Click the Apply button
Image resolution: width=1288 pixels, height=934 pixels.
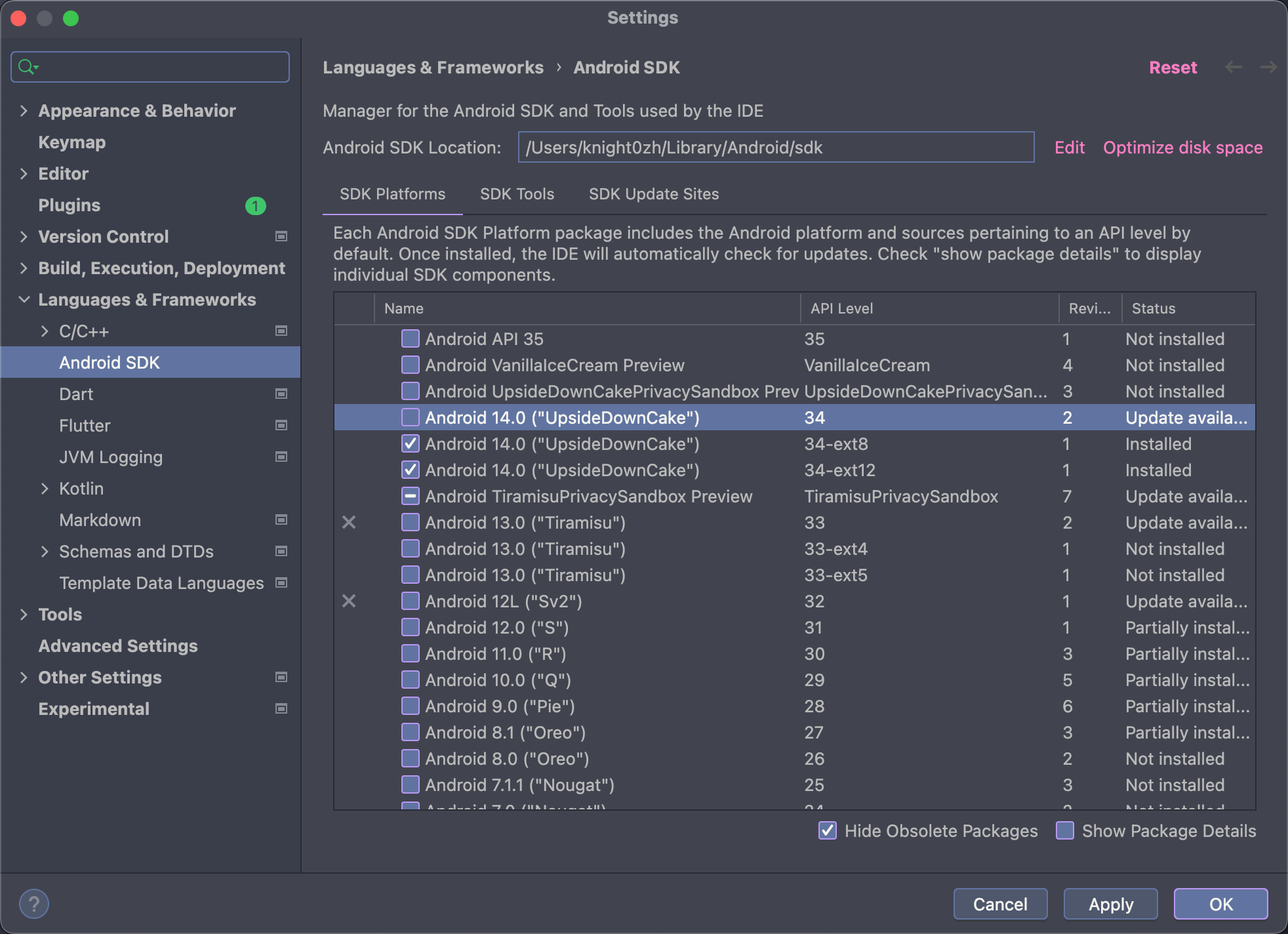point(1110,904)
